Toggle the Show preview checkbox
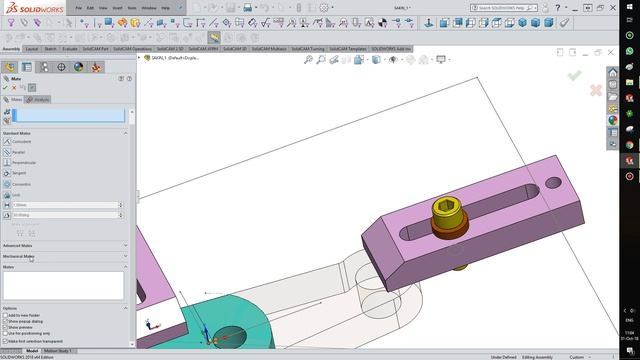640x360 pixels. (x=5, y=327)
